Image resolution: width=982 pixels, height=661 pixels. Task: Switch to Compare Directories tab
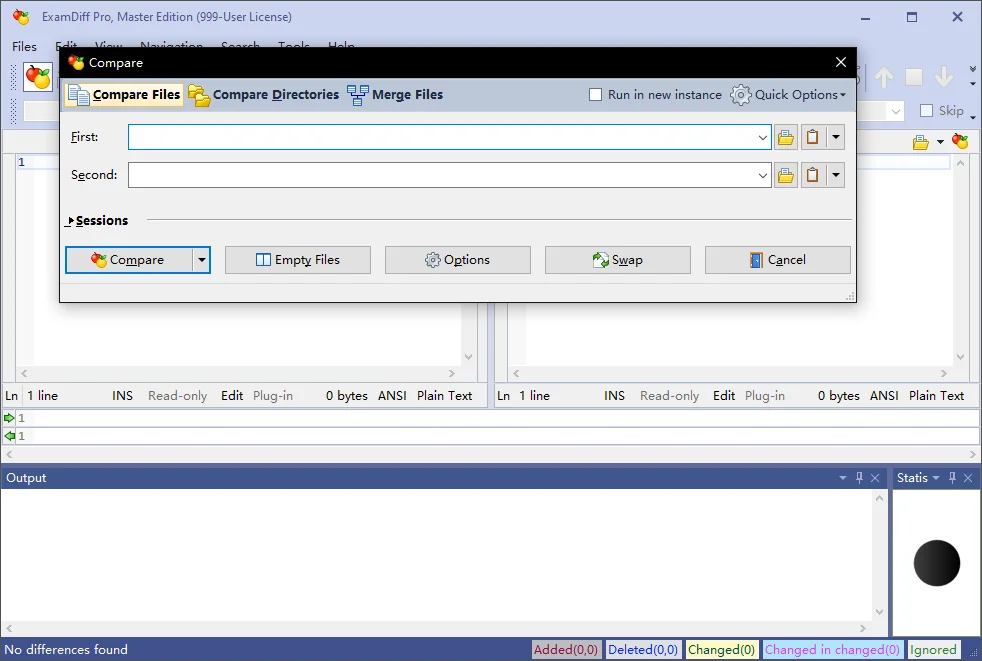tap(264, 95)
